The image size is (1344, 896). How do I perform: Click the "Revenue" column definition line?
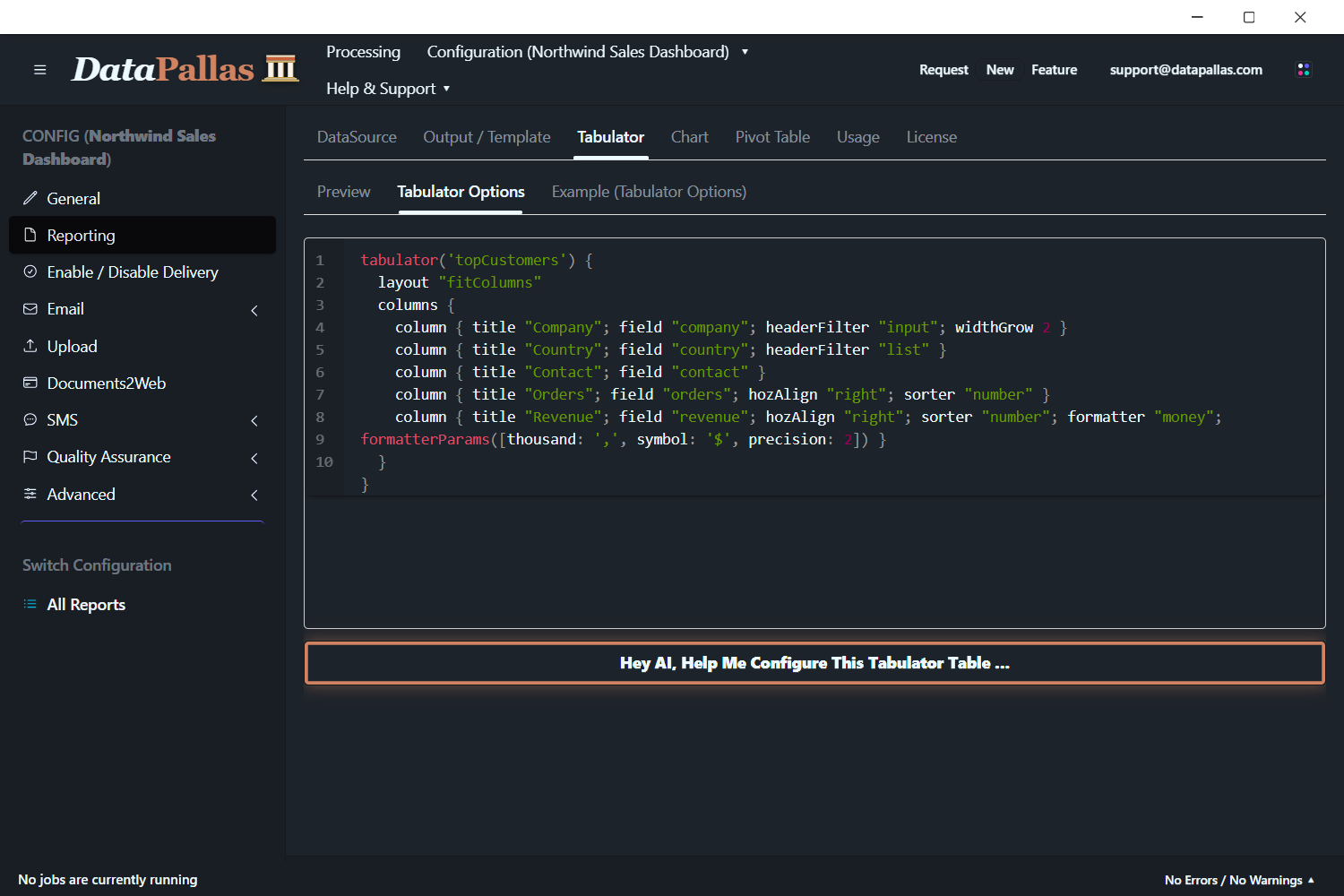pos(808,417)
